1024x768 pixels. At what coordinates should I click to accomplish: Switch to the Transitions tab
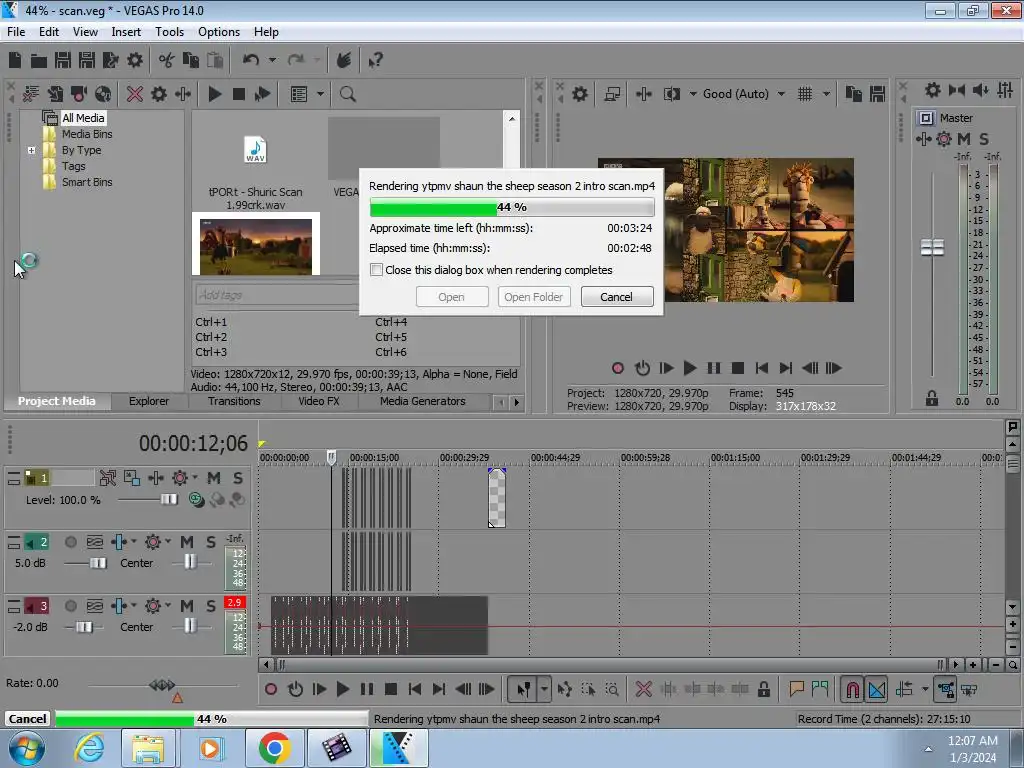pos(234,401)
